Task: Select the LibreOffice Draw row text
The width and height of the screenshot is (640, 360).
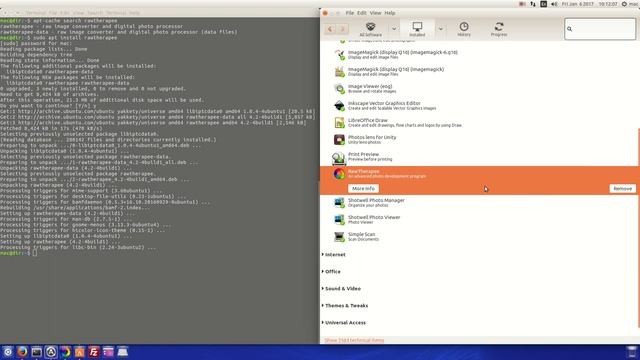Action: tap(404, 123)
